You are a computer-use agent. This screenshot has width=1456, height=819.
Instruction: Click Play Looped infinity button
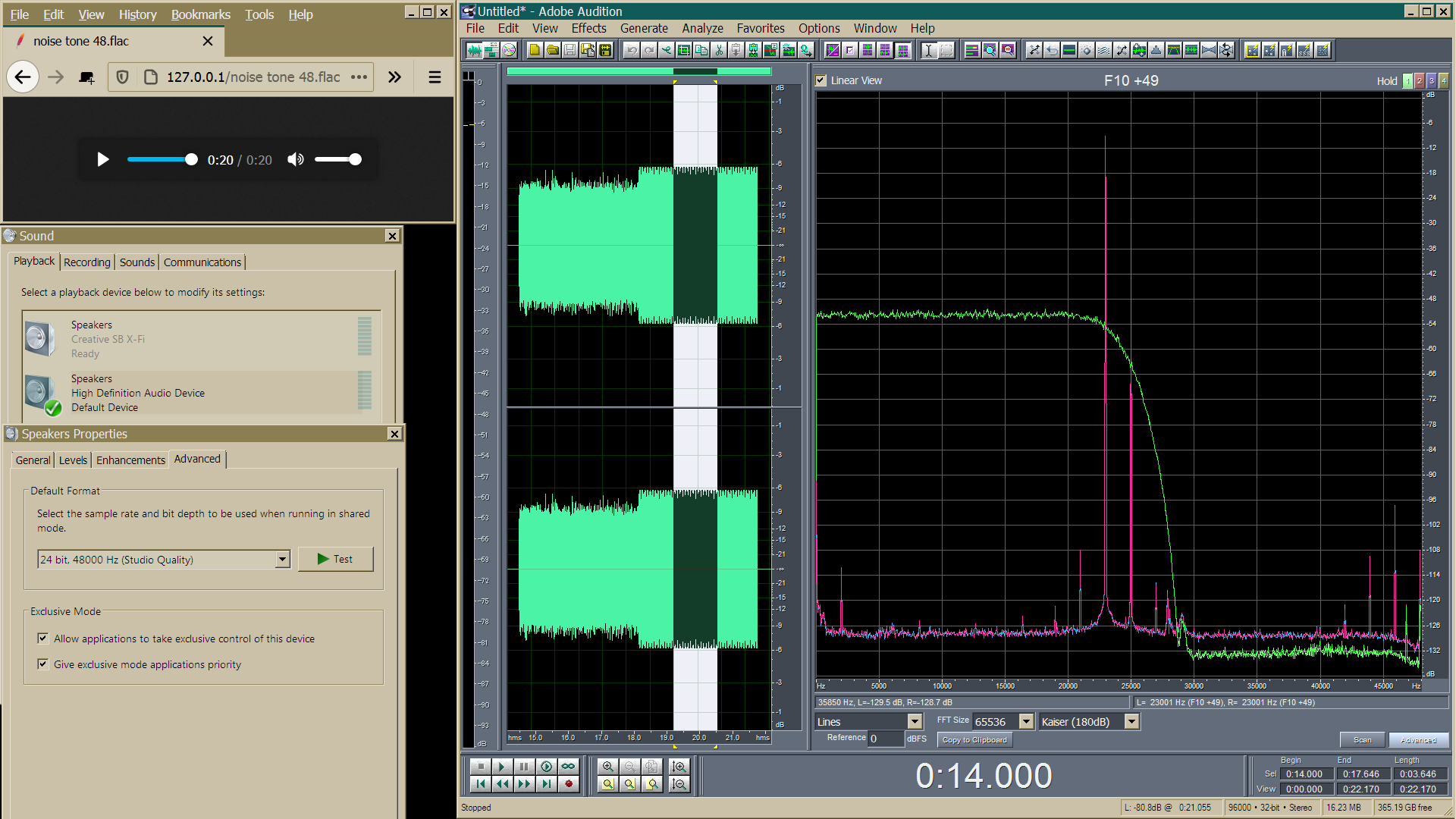point(568,767)
